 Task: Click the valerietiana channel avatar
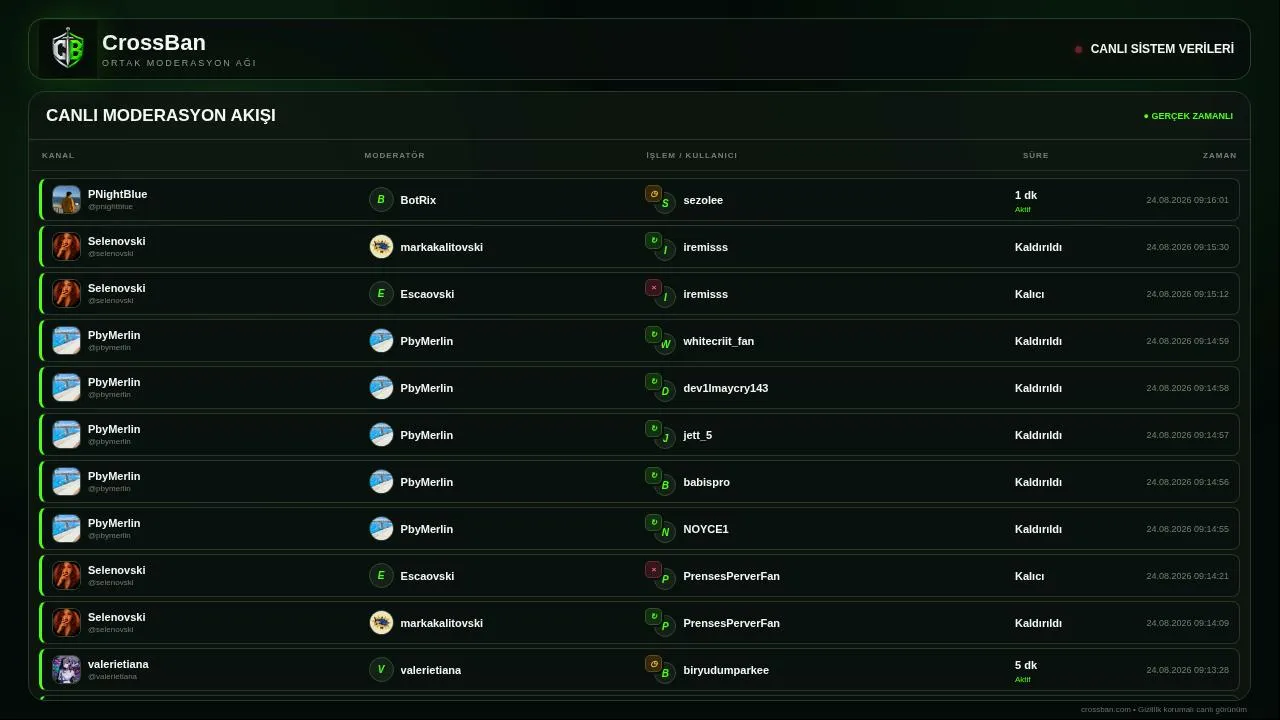tap(66, 670)
